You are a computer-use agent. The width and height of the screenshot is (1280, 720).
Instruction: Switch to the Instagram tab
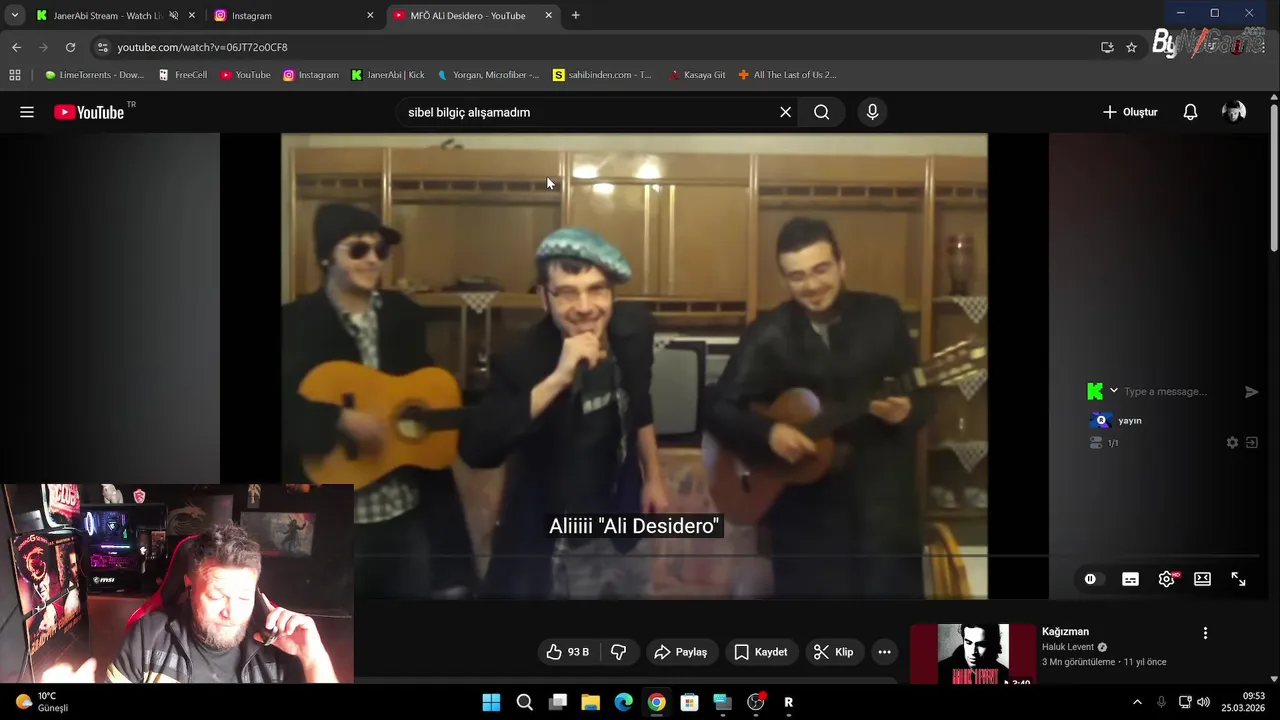coord(285,16)
